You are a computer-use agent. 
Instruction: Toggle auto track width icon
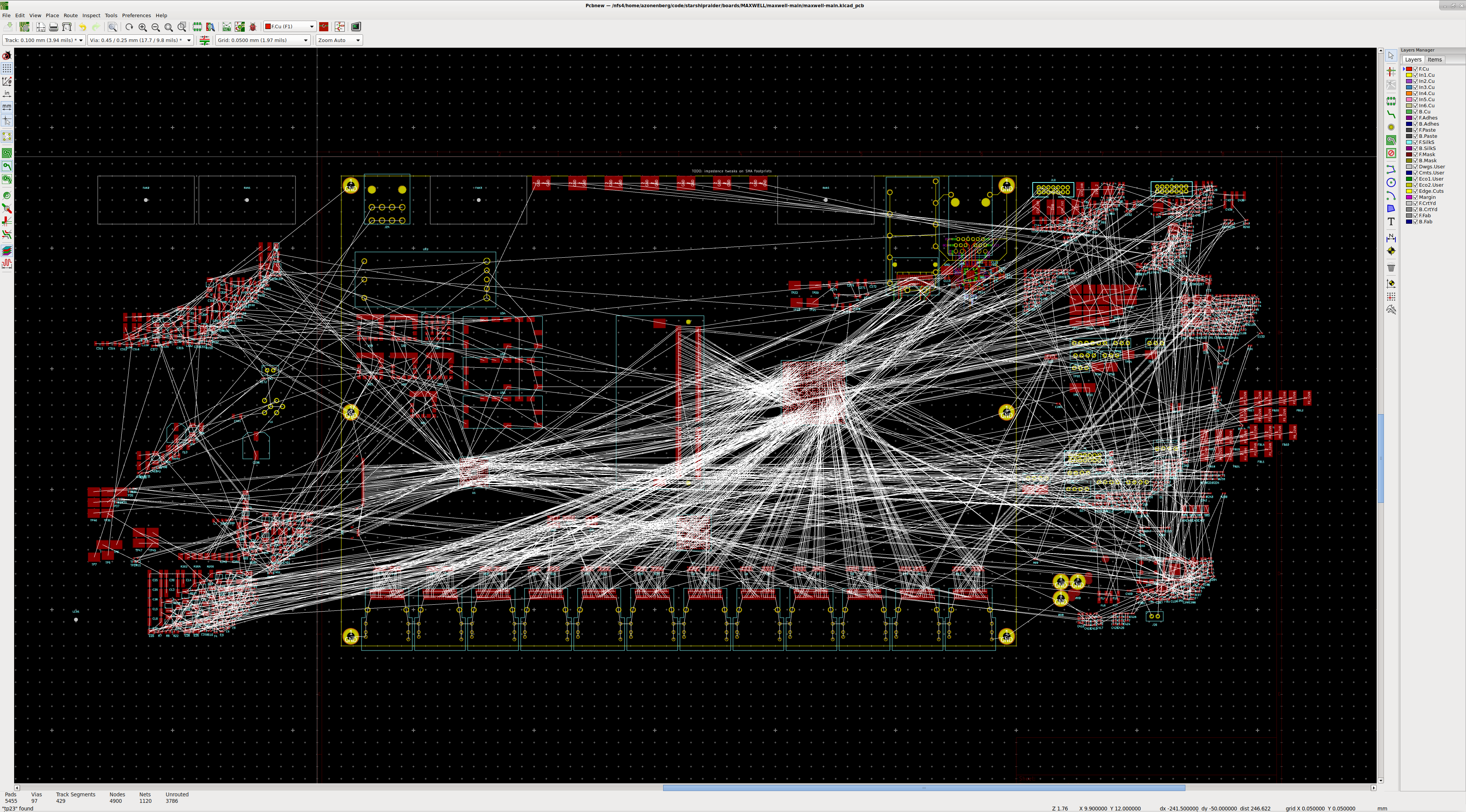tap(205, 40)
